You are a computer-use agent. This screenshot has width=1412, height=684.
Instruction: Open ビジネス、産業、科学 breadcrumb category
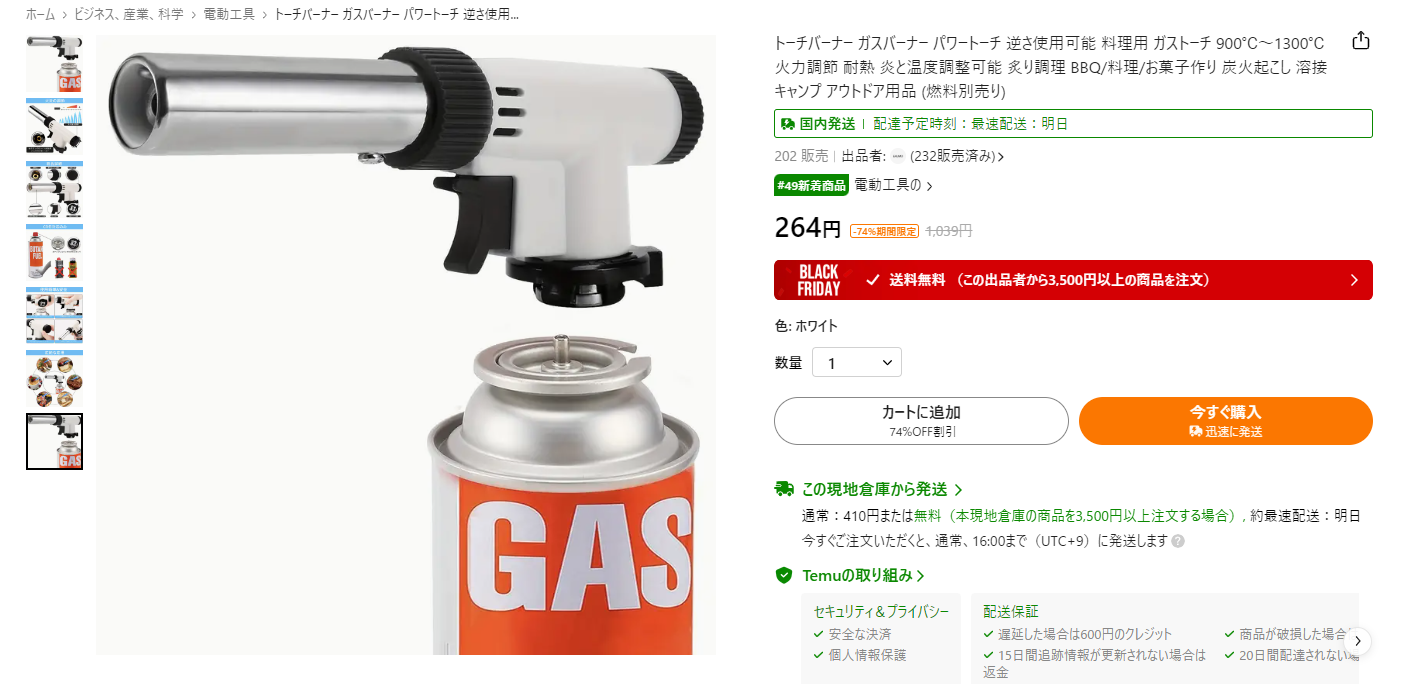click(128, 14)
